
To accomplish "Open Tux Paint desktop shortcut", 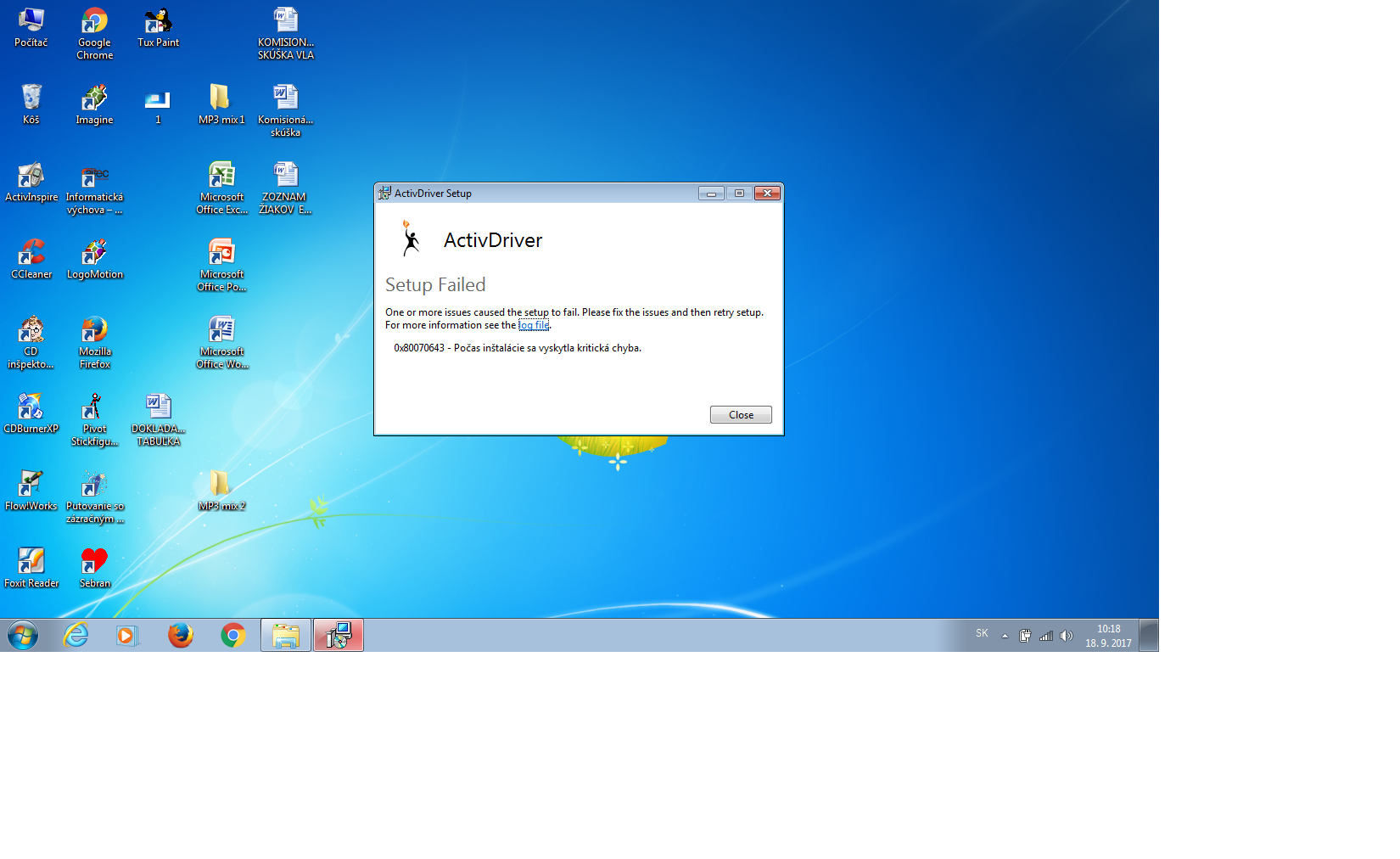I will [159, 27].
